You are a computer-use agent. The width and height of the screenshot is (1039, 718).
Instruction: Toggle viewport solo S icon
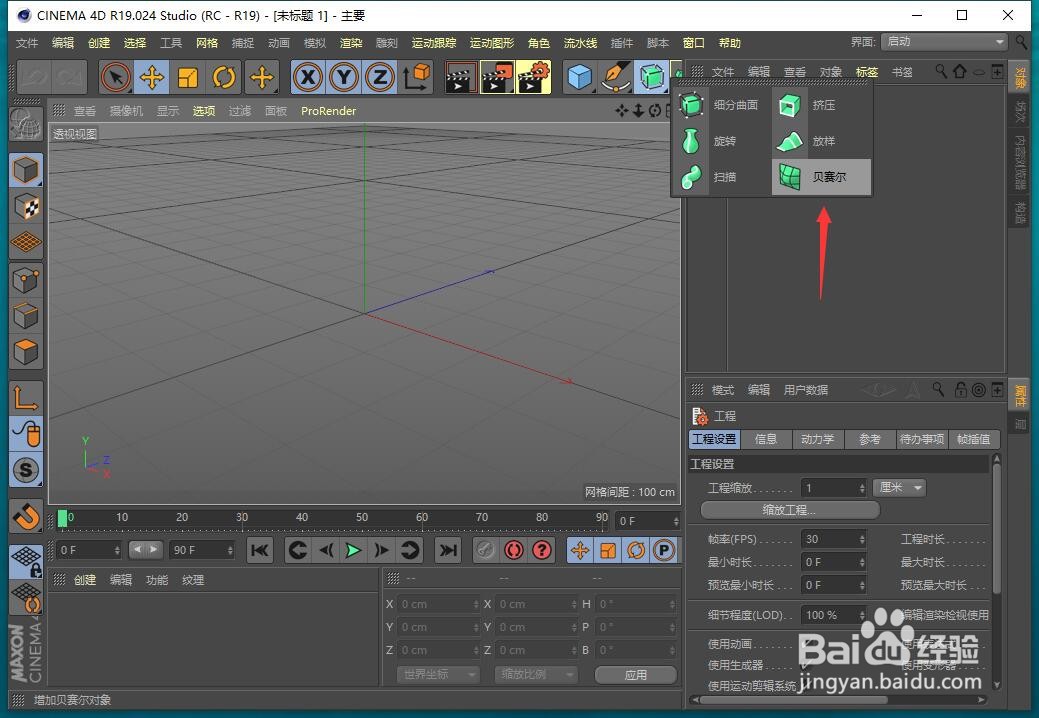(27, 470)
